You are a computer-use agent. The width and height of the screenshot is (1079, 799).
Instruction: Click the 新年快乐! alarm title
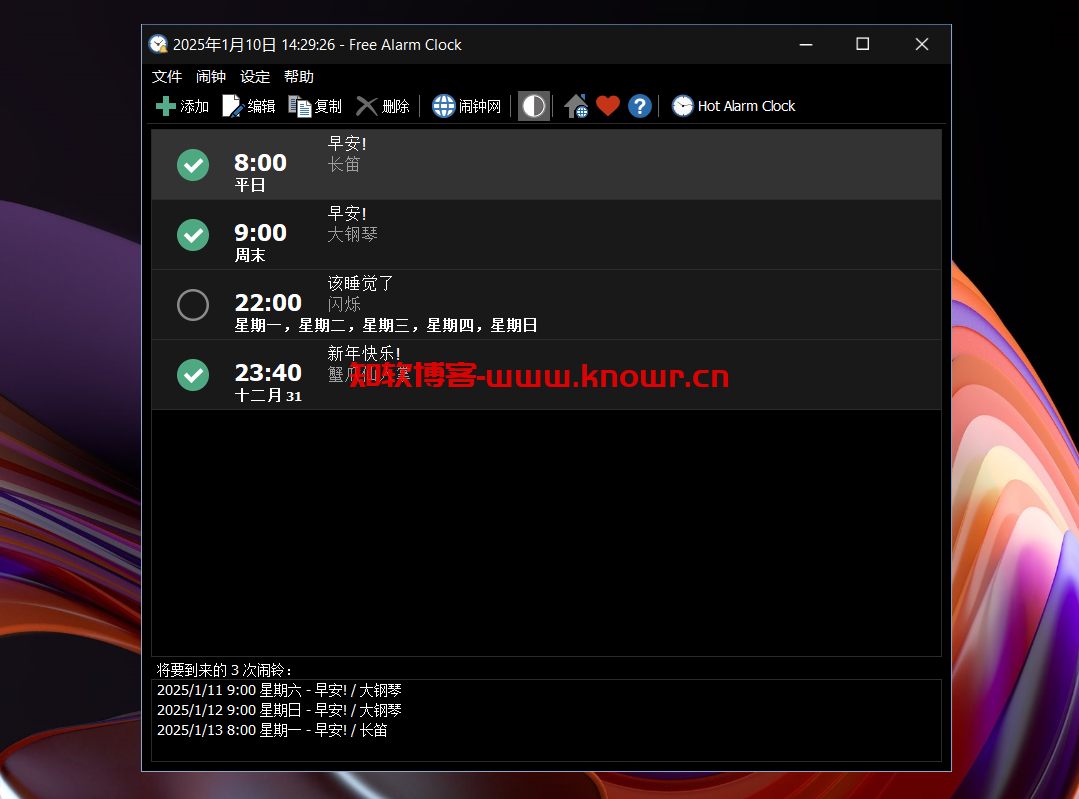click(x=363, y=354)
